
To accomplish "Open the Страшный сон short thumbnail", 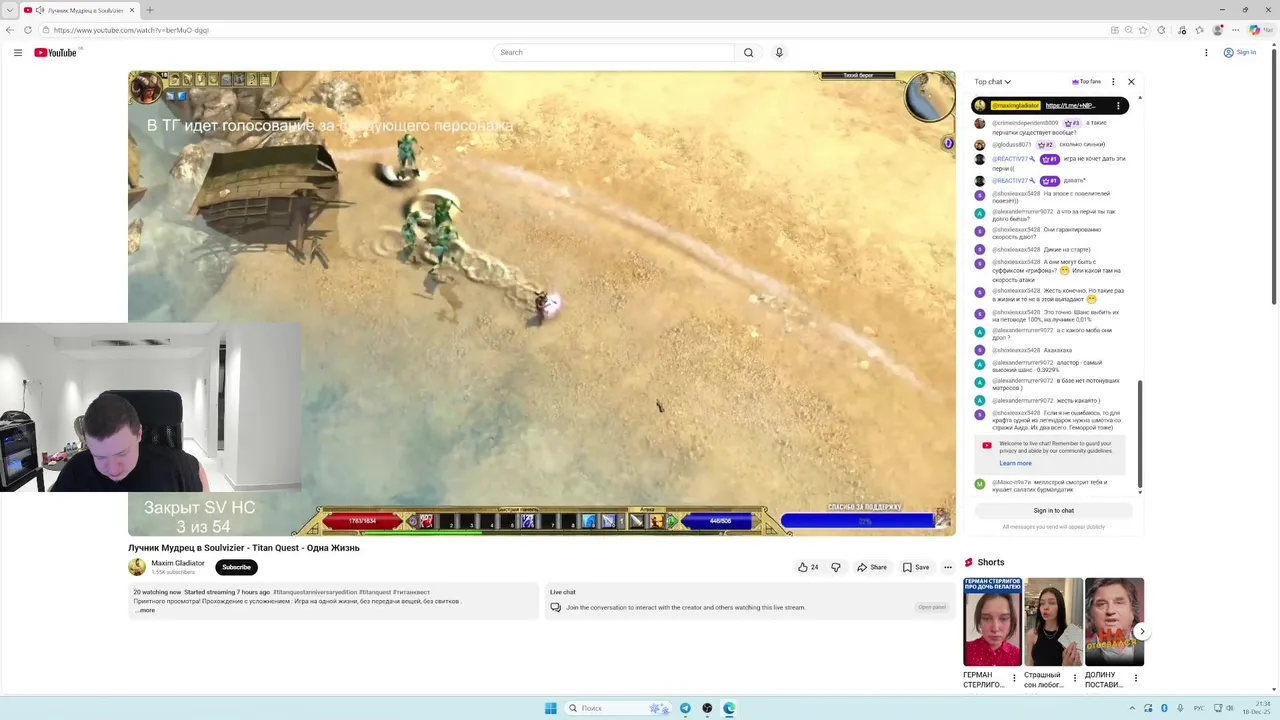I will (1053, 622).
